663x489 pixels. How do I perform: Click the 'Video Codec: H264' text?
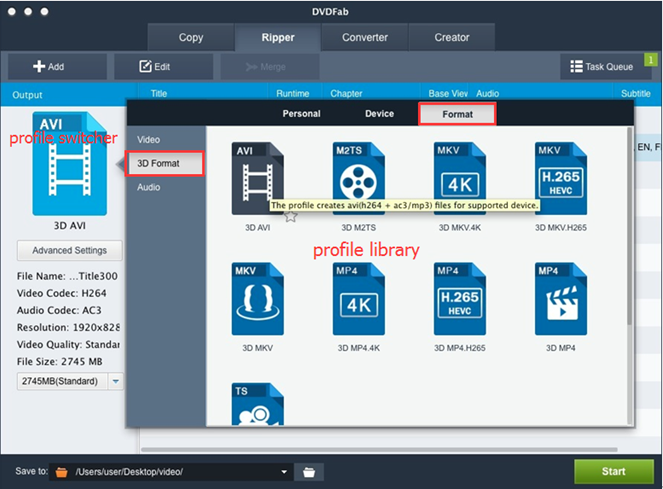[62, 293]
